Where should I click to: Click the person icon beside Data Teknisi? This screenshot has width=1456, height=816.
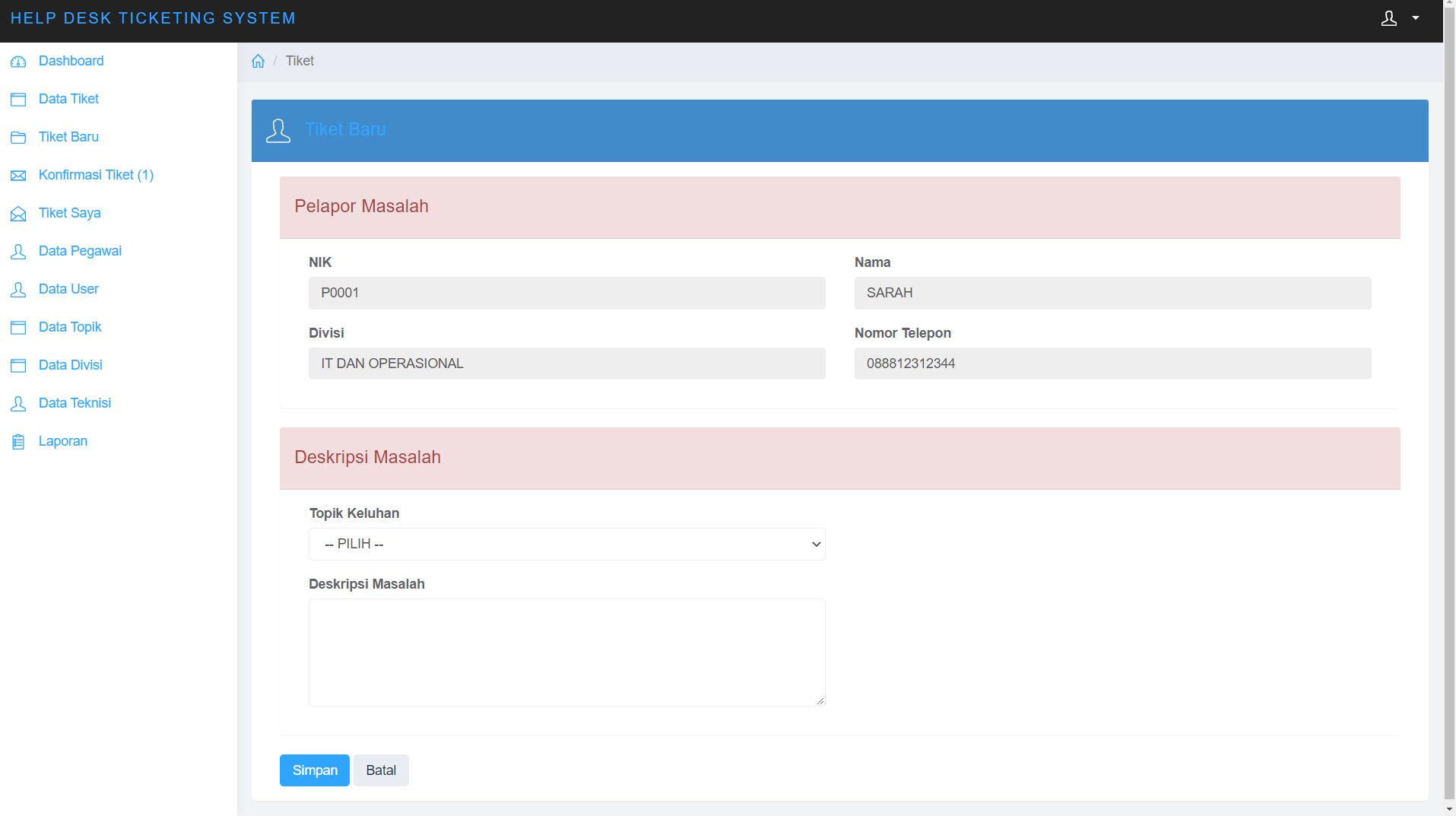pyautogui.click(x=18, y=404)
